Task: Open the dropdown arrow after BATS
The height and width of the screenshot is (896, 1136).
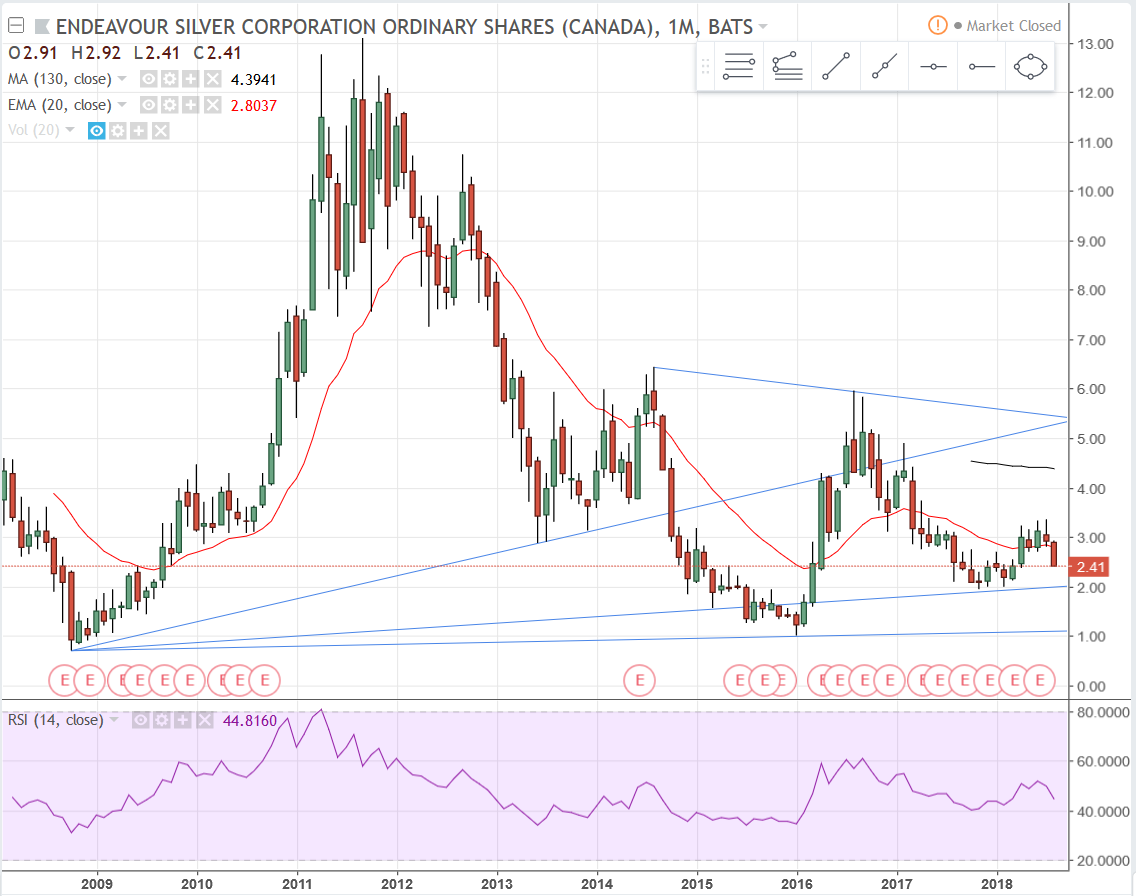Action: (762, 27)
